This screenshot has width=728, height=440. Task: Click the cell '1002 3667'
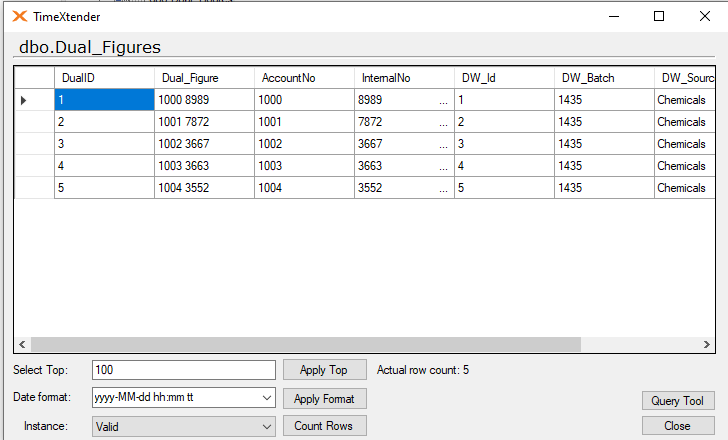pyautogui.click(x=204, y=144)
